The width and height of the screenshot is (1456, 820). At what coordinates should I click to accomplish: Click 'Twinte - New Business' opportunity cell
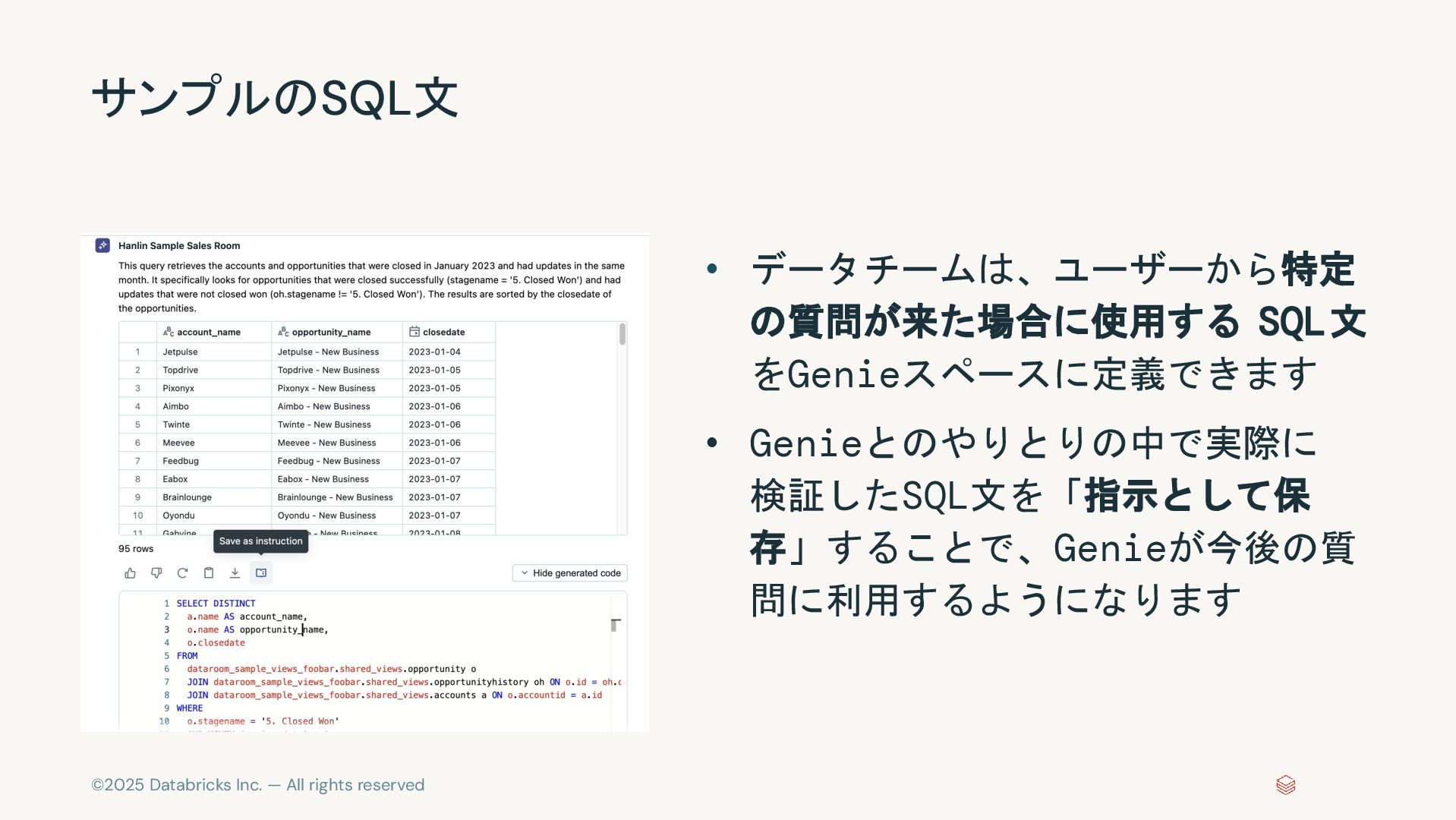click(337, 424)
